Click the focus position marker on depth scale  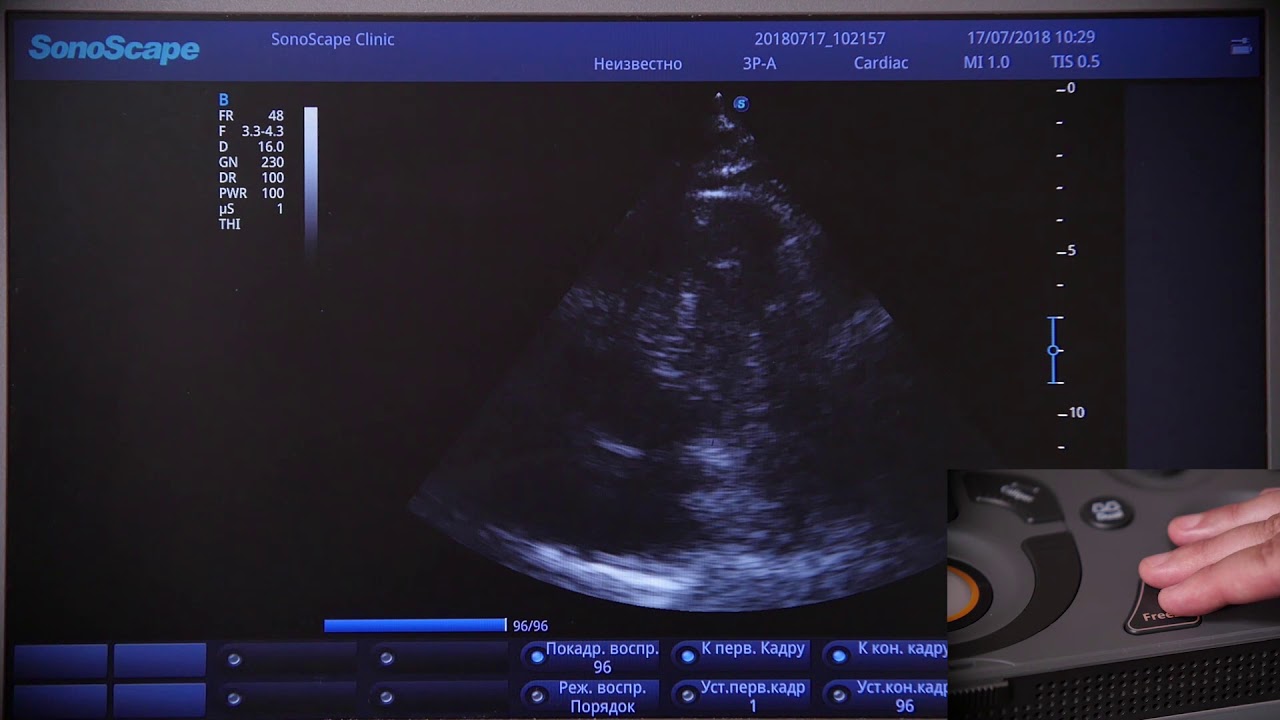[1053, 350]
